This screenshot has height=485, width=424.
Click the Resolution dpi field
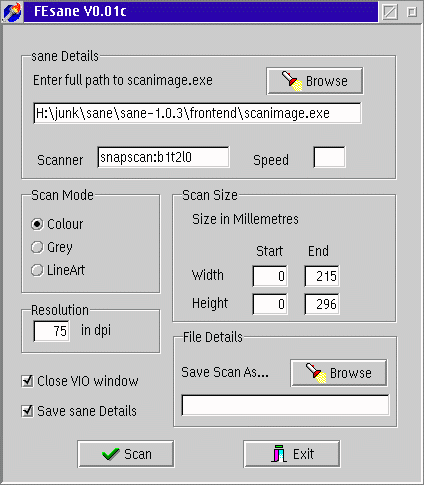coord(52,331)
